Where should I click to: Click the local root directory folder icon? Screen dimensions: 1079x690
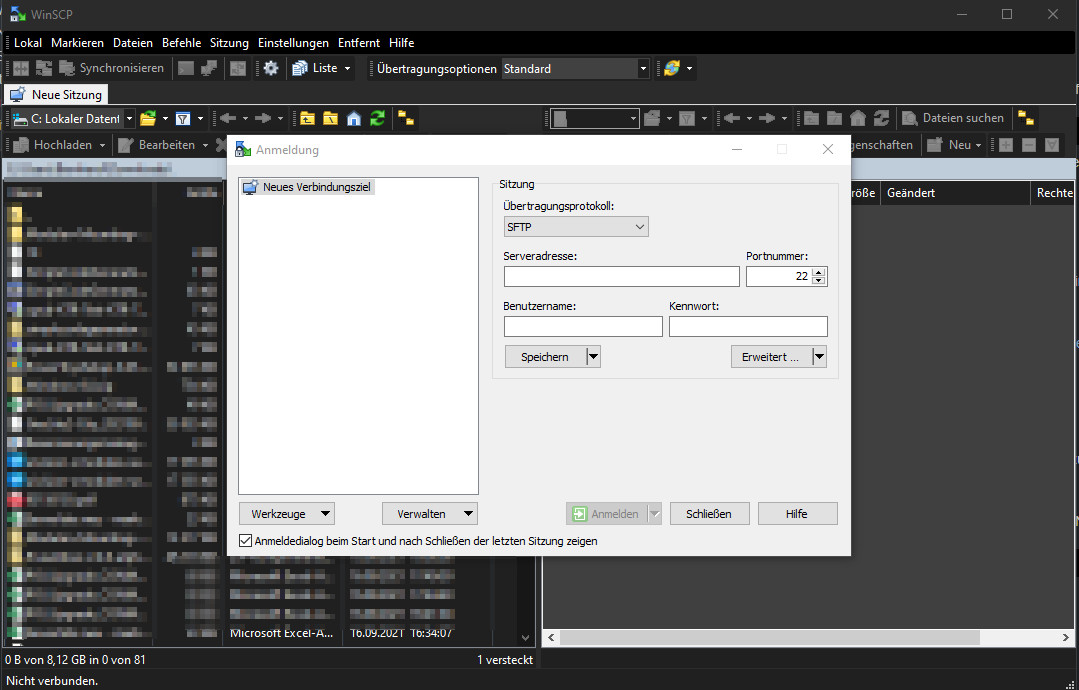pos(330,119)
